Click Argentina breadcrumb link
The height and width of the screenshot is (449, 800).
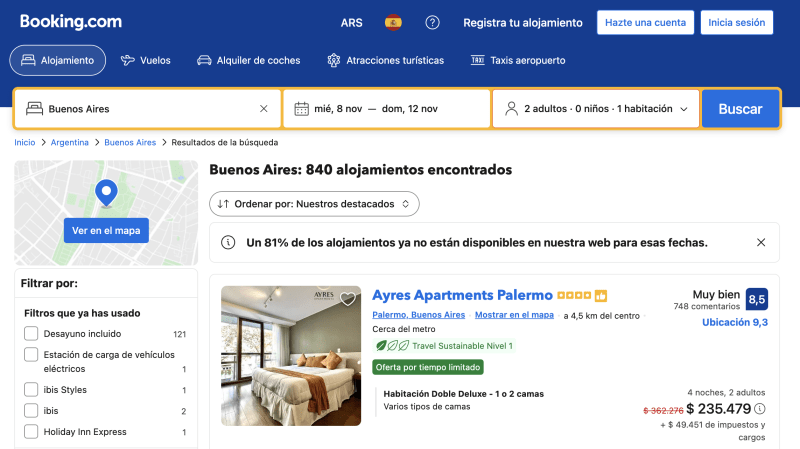tap(69, 142)
